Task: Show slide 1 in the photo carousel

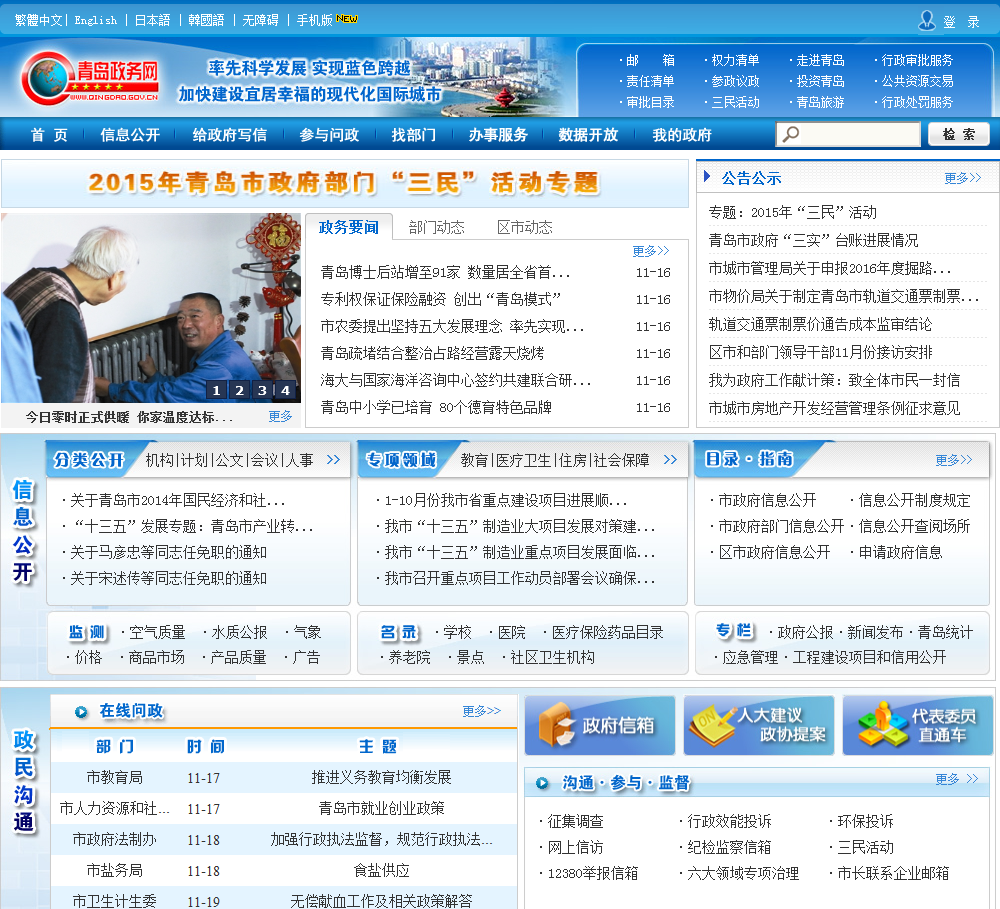Action: pyautogui.click(x=216, y=390)
